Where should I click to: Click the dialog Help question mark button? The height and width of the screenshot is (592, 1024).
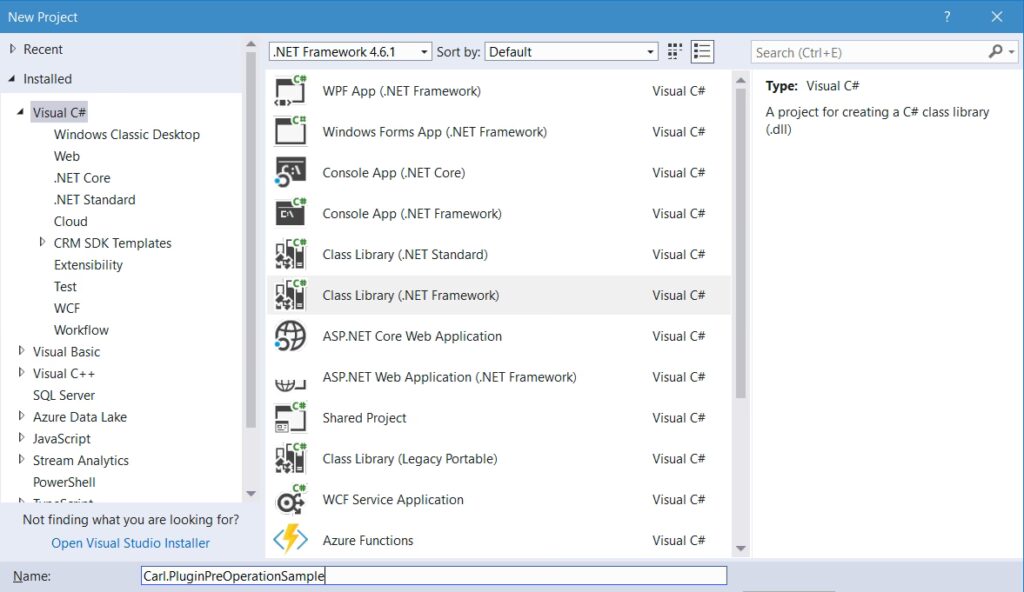(946, 17)
